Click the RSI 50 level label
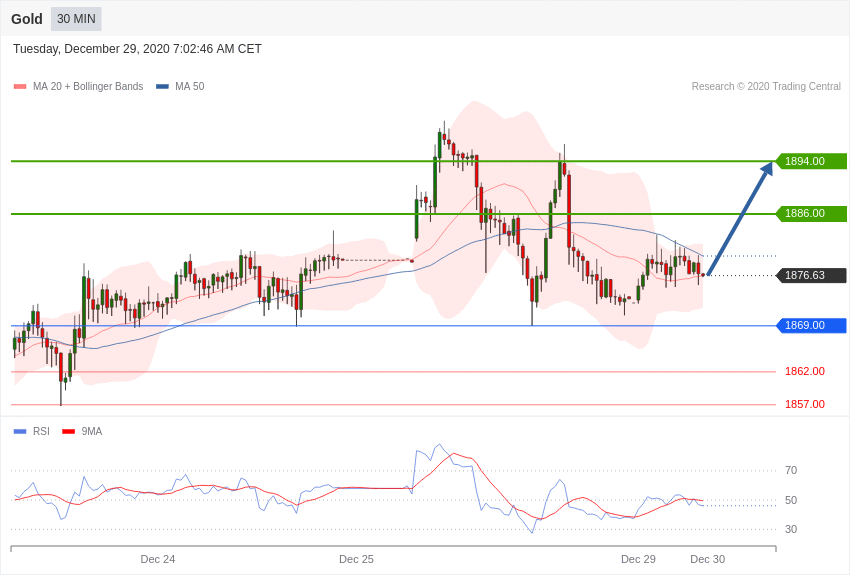 (791, 500)
